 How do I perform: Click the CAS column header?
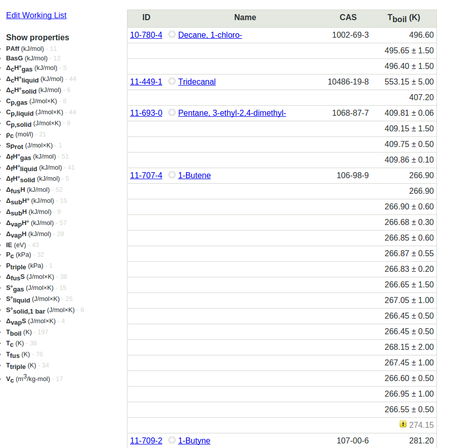348,17
